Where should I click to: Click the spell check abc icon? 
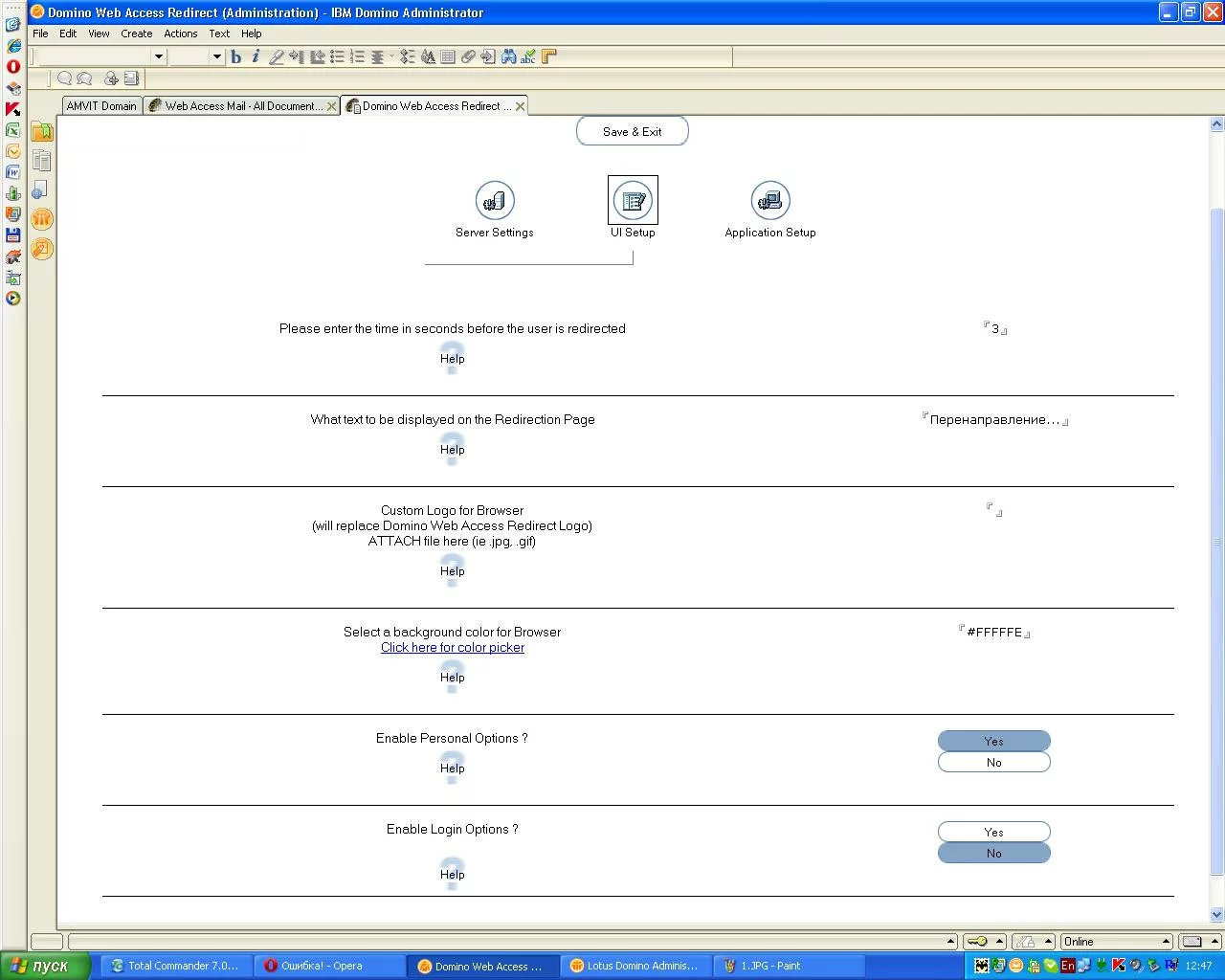pyautogui.click(x=528, y=57)
